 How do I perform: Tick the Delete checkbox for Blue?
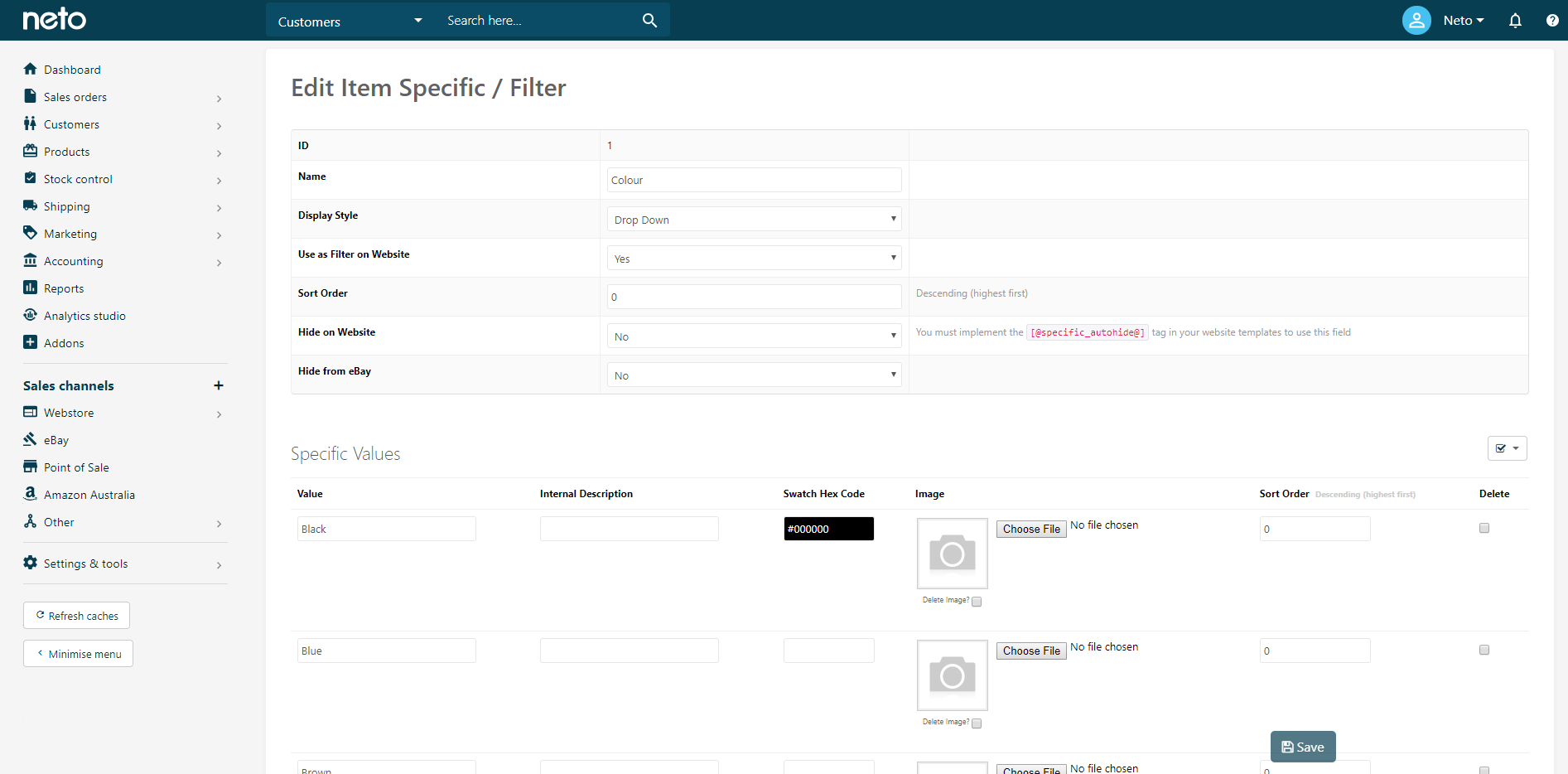point(1484,650)
